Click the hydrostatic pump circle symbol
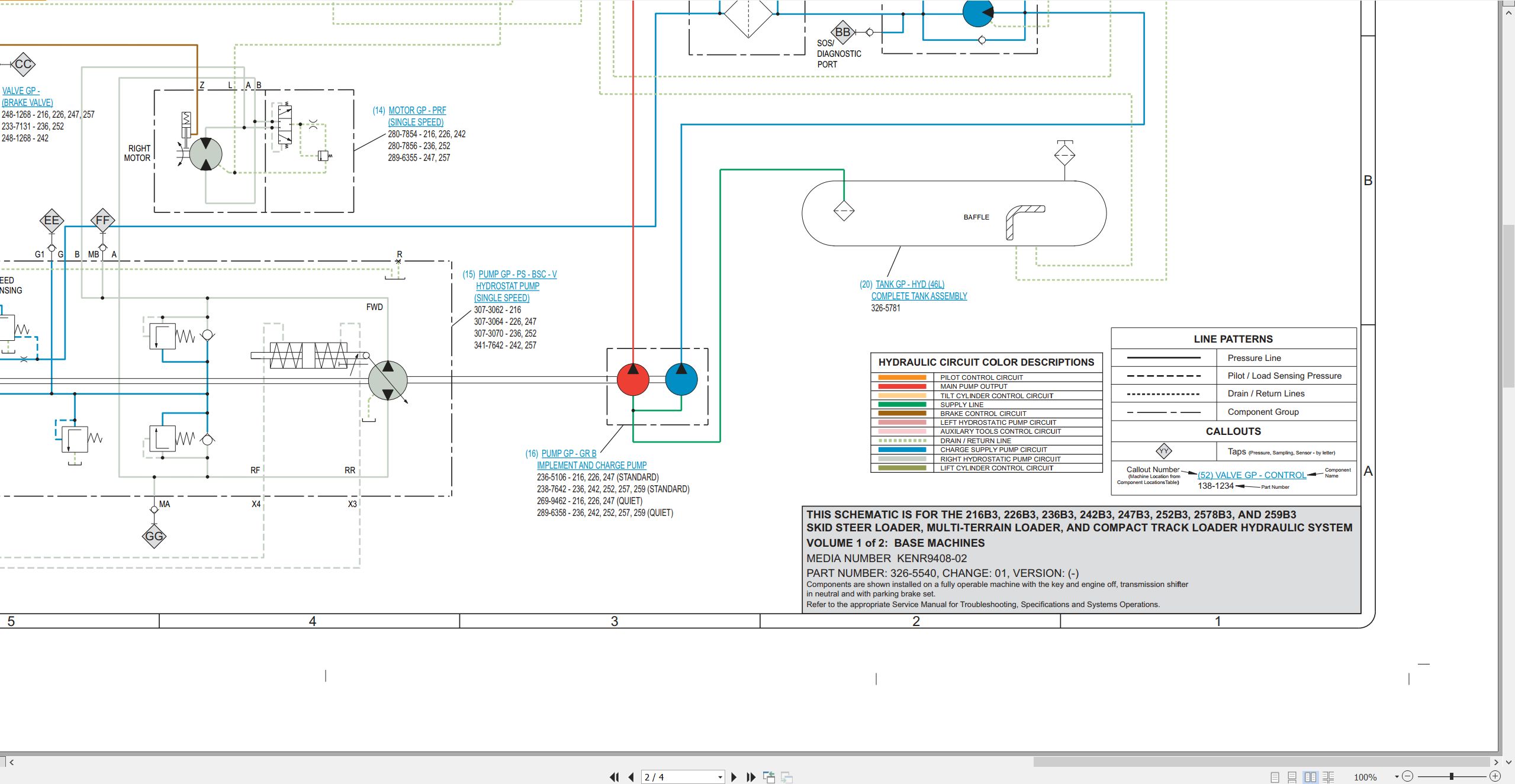The image size is (1515, 784). [388, 380]
